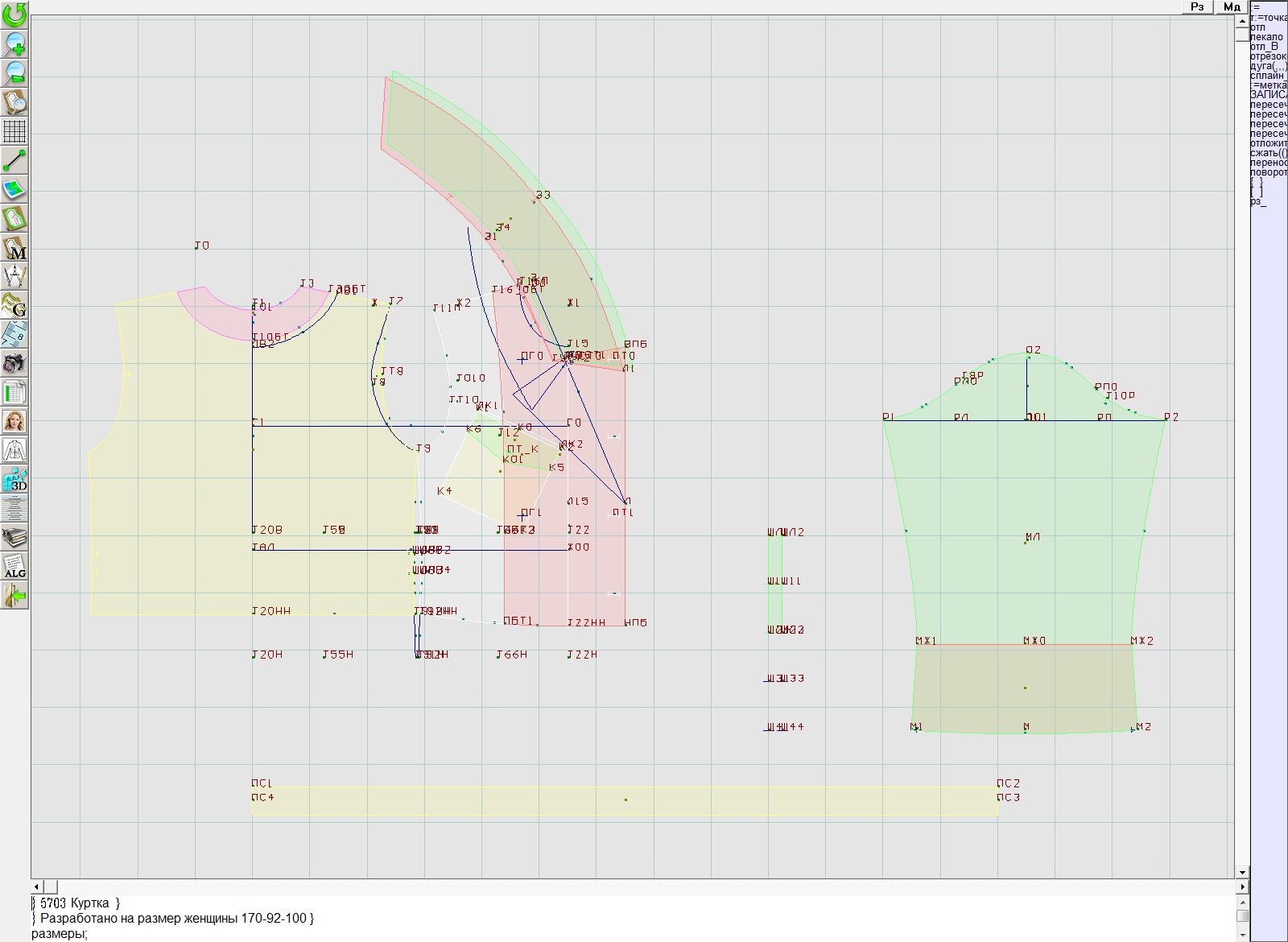Select the line segment tool icon
Screen dimensions: 1288x942
click(x=14, y=160)
